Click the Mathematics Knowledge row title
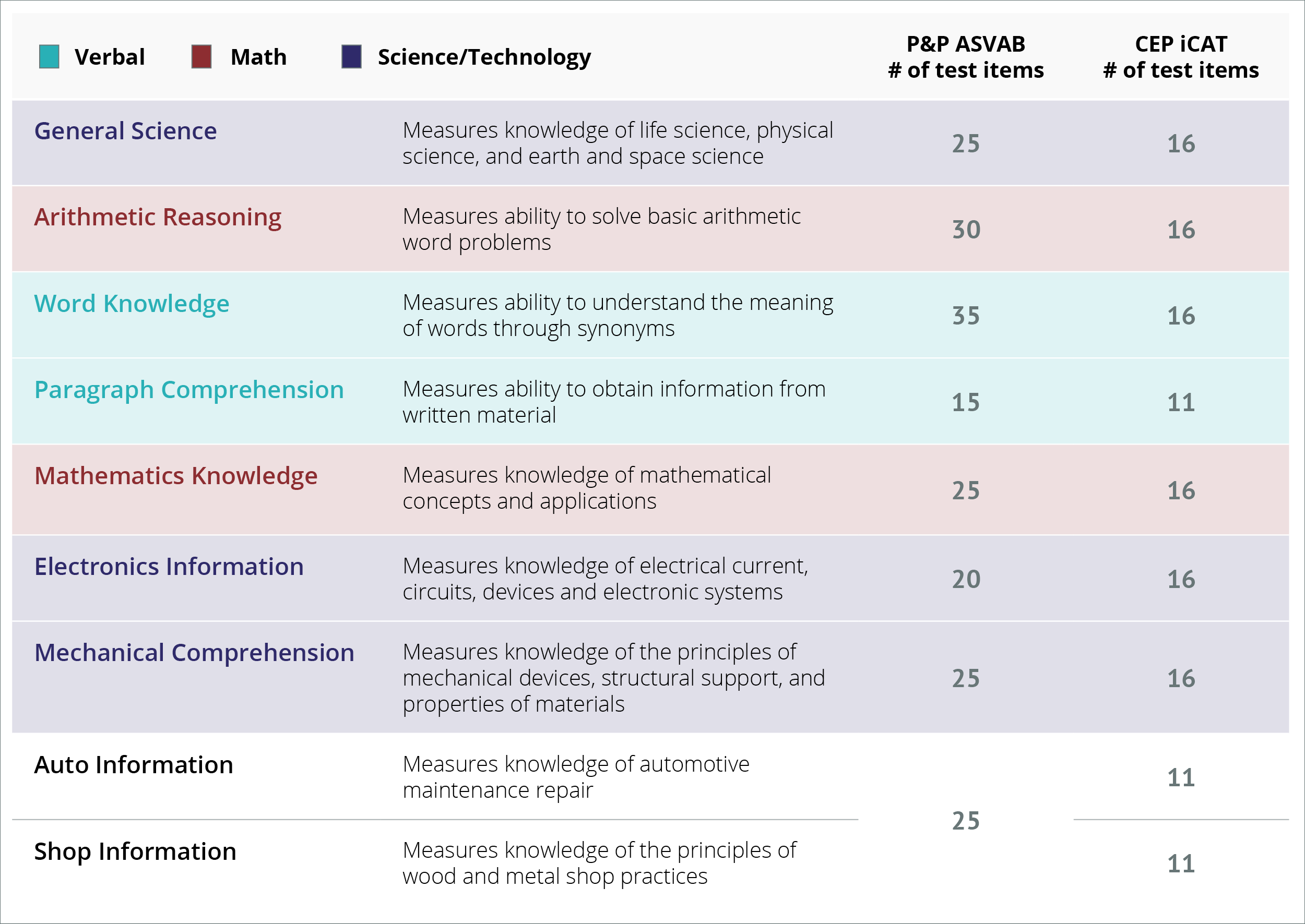Screen dimensions: 1305x924 176,476
